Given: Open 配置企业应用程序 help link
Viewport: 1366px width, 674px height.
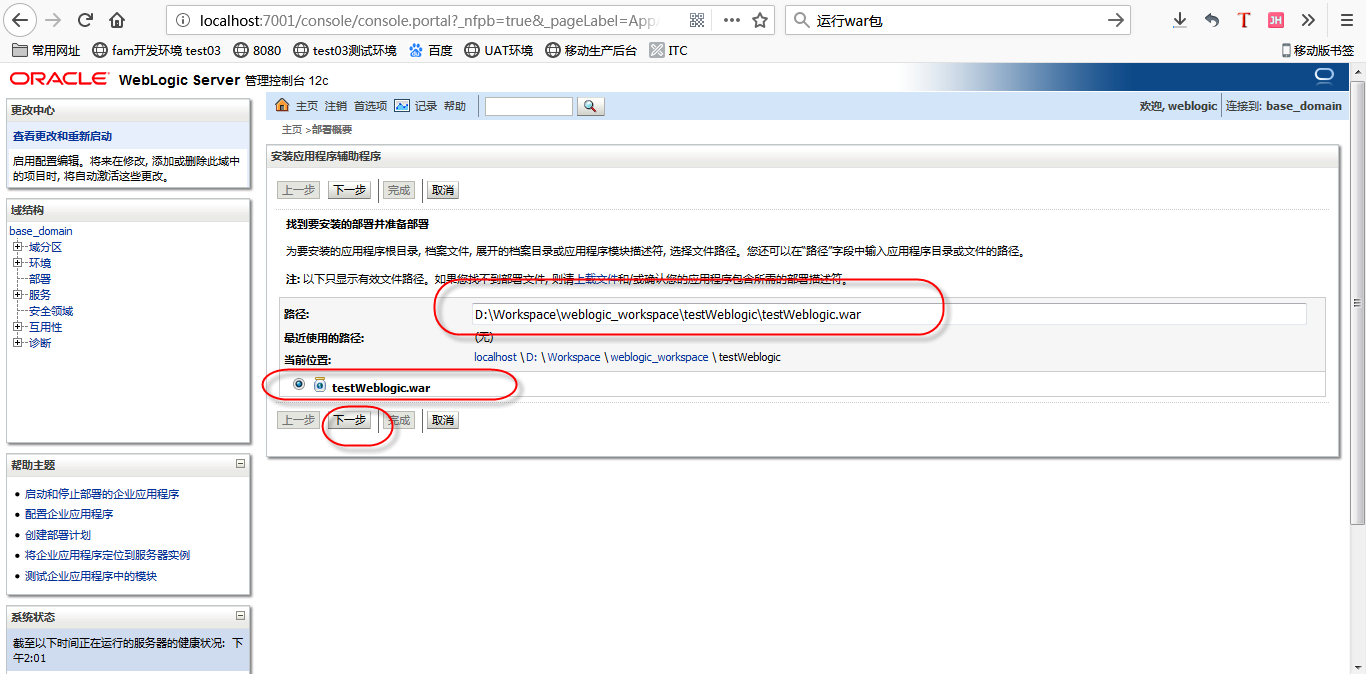Looking at the screenshot, I should [x=69, y=514].
